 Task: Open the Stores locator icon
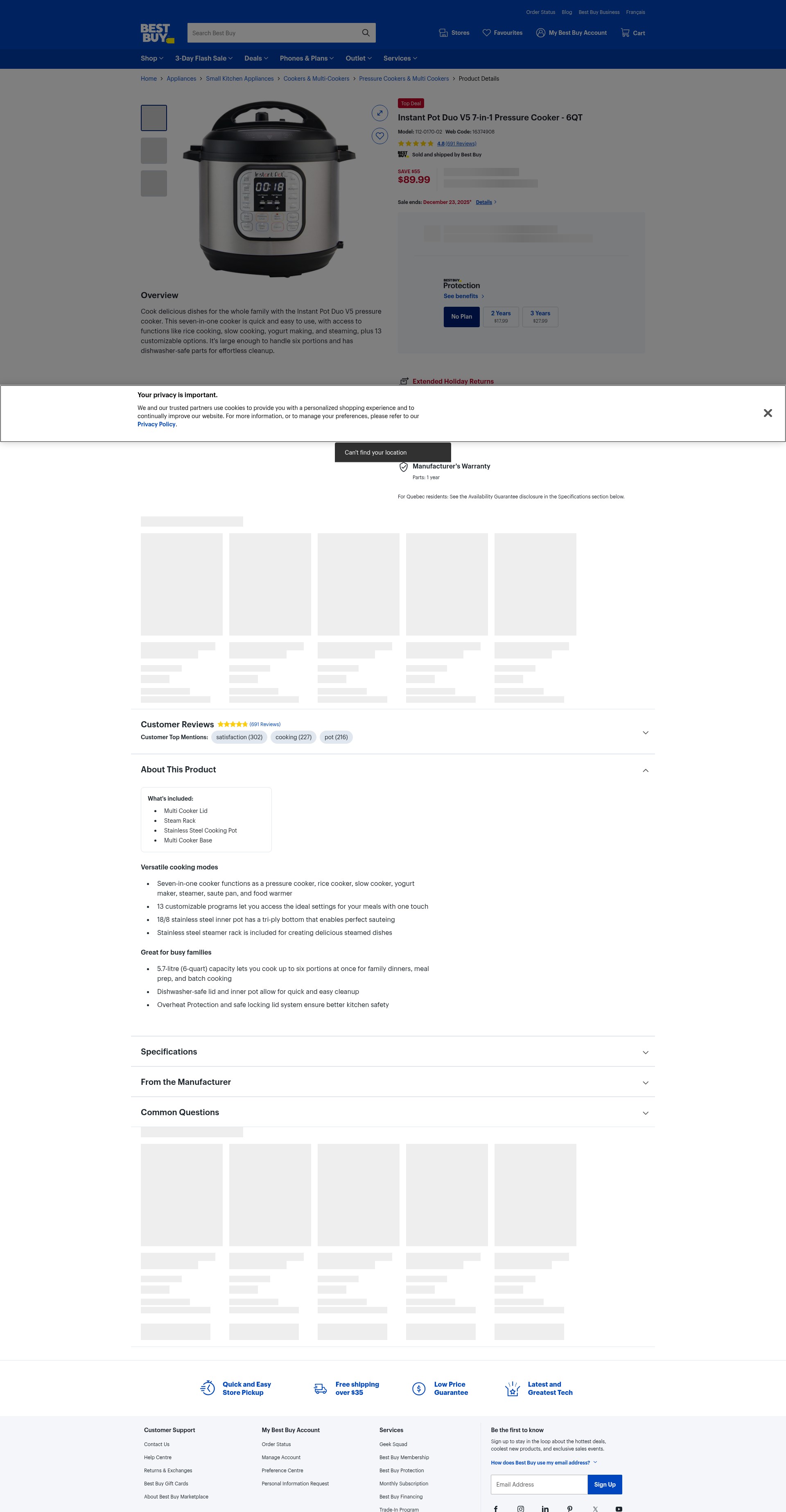tap(443, 33)
